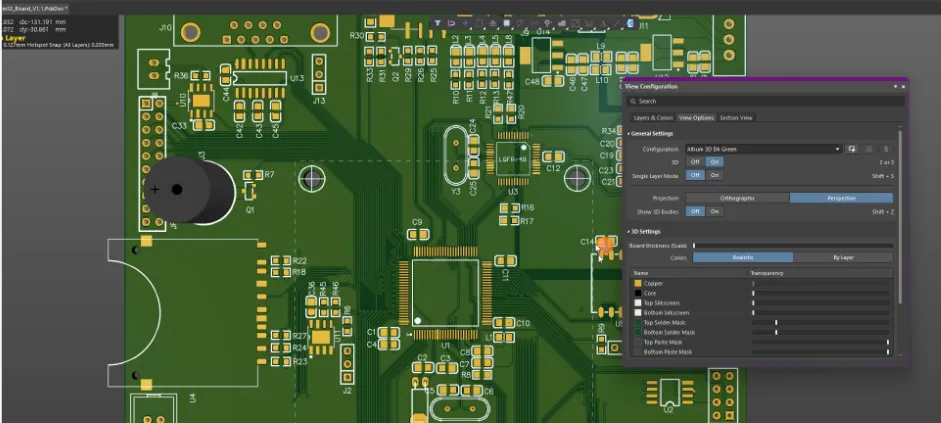The image size is (941, 423).
Task: Activate differential pair routing tool
Action: point(534,23)
